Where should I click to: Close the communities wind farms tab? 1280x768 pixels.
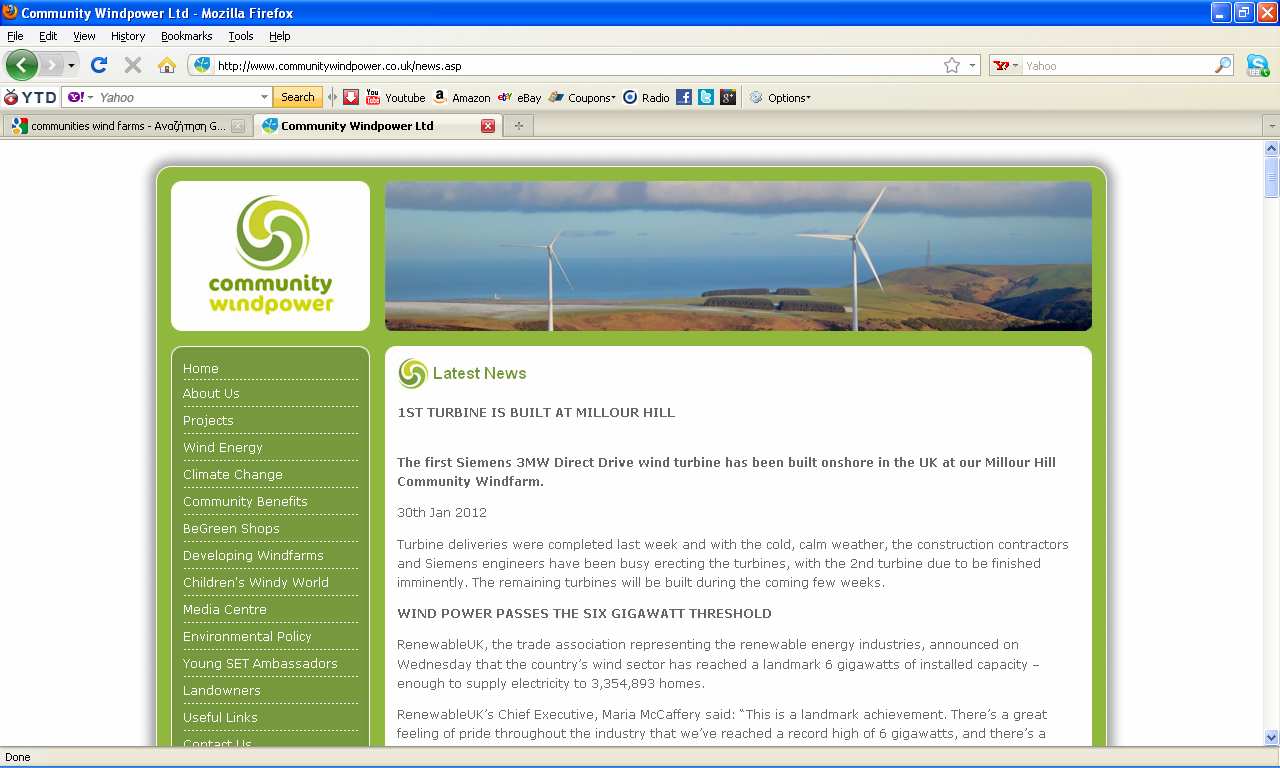tap(238, 126)
